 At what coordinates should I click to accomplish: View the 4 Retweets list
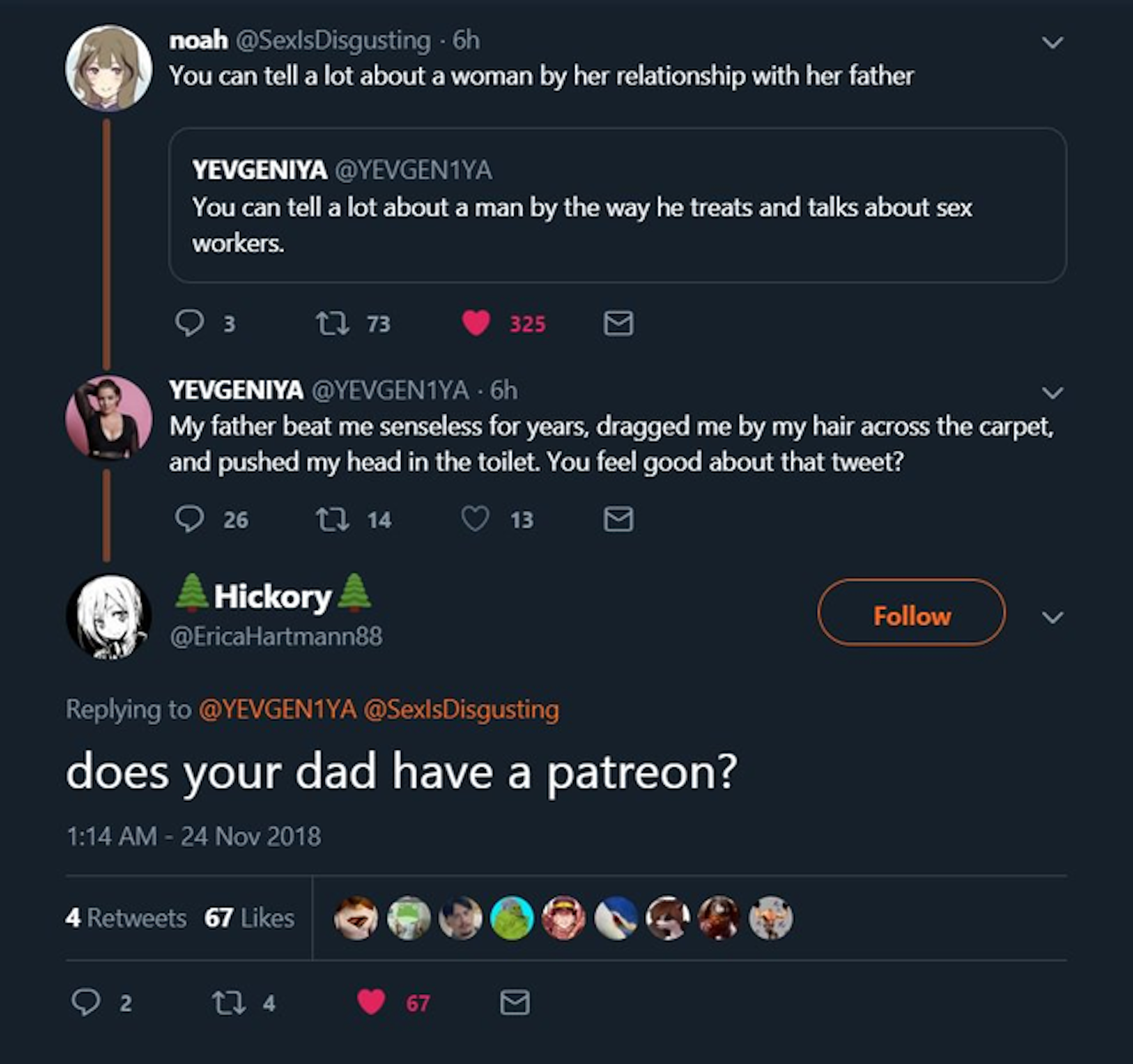click(x=126, y=918)
